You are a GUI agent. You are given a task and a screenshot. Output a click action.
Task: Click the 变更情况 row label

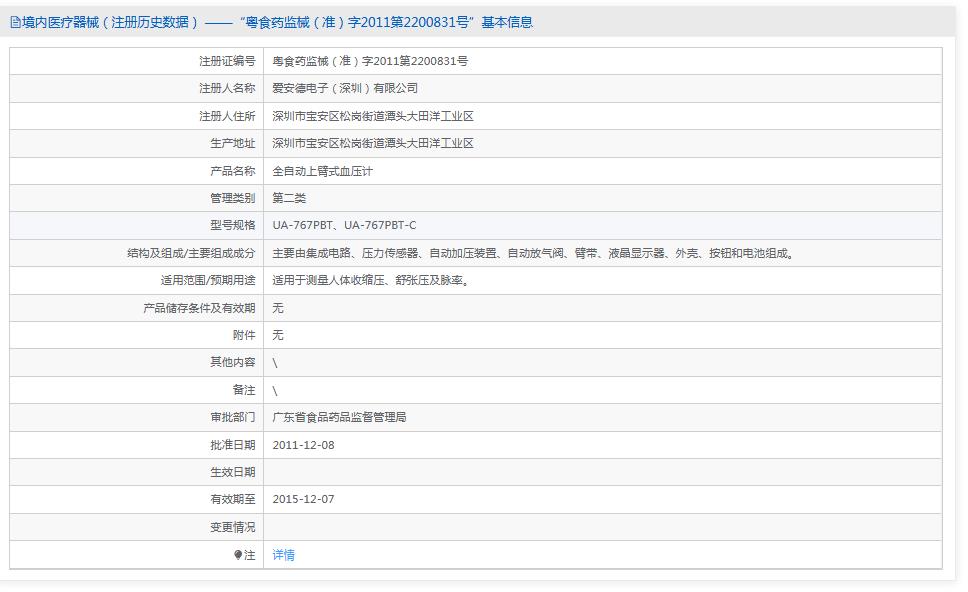232,527
